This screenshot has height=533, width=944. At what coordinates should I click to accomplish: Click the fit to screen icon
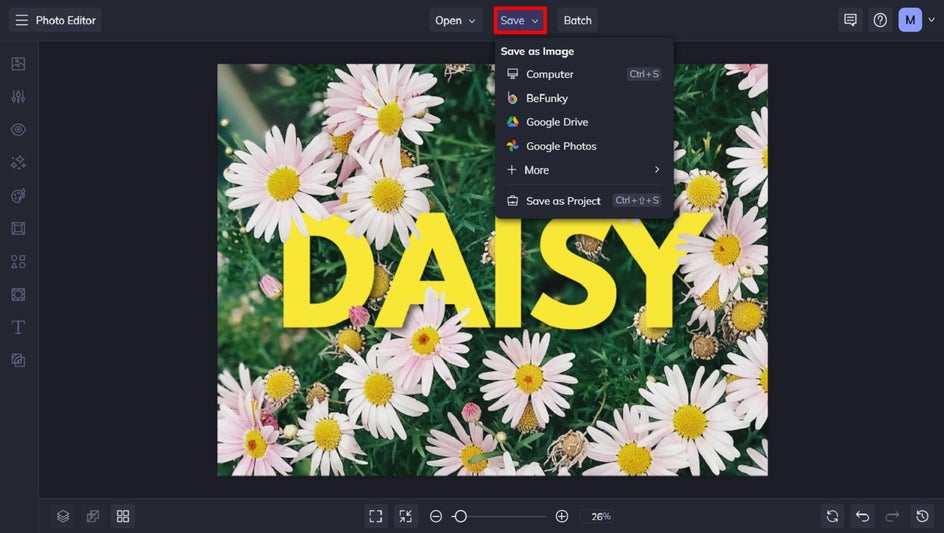(x=376, y=516)
